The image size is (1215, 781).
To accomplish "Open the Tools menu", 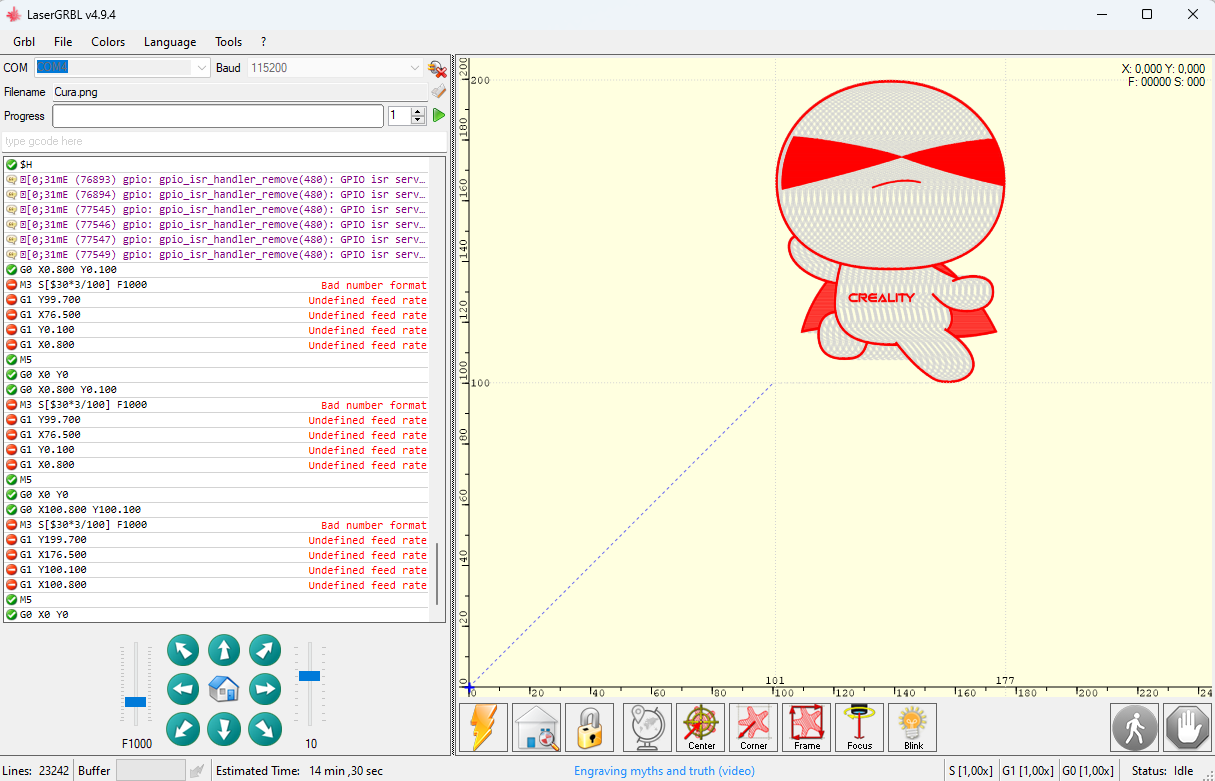I will pos(229,42).
